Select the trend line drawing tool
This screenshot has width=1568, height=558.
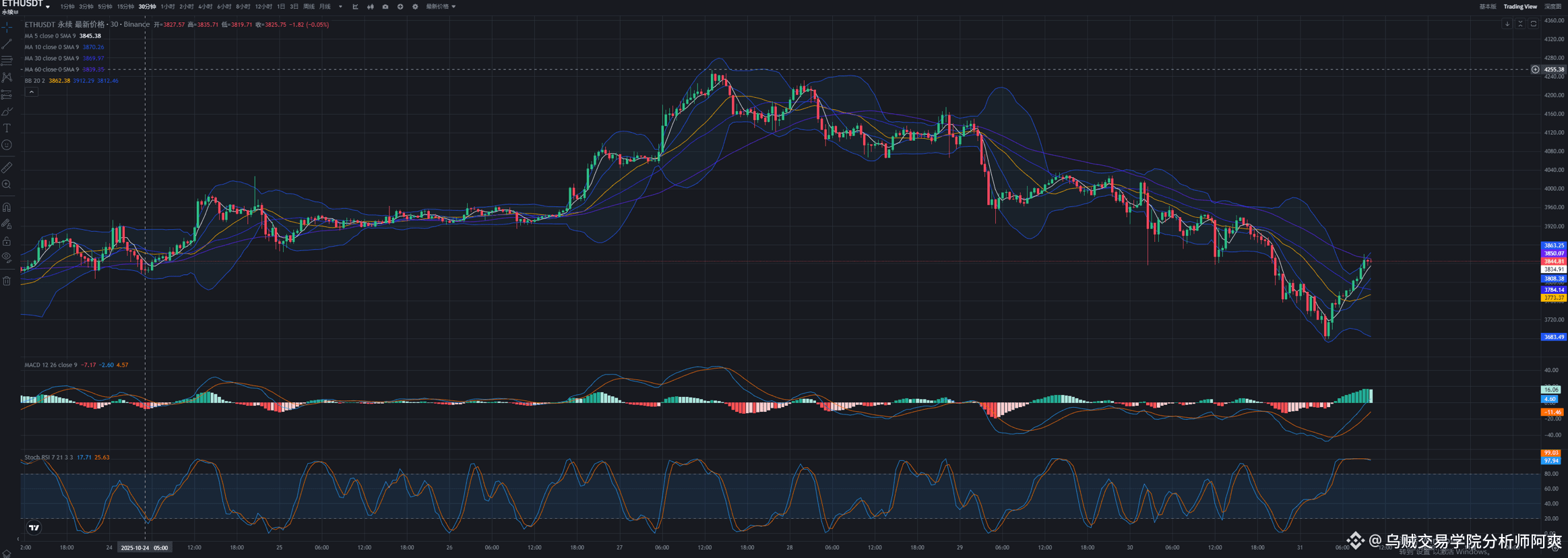[7, 44]
